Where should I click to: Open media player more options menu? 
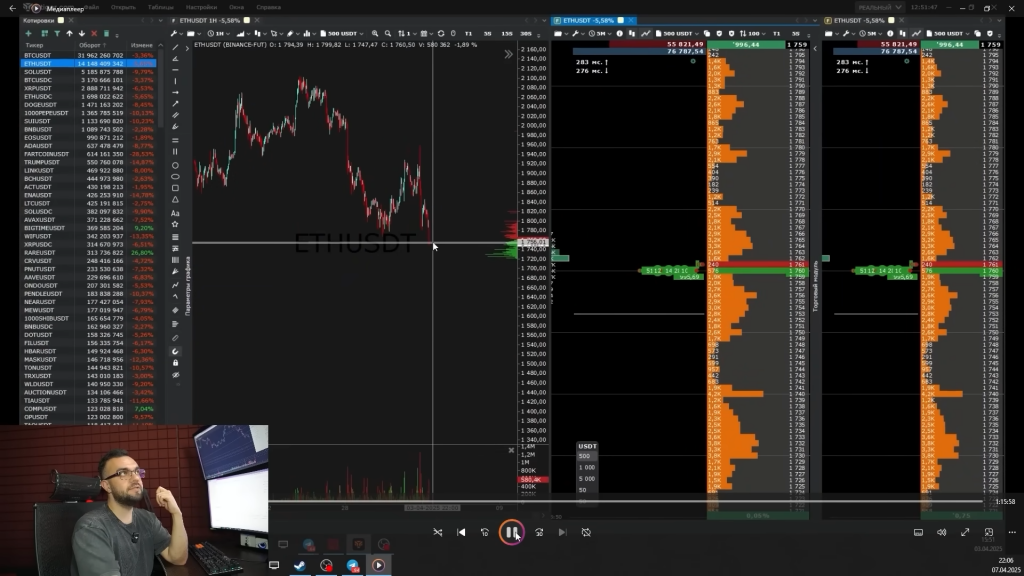coord(1012,532)
